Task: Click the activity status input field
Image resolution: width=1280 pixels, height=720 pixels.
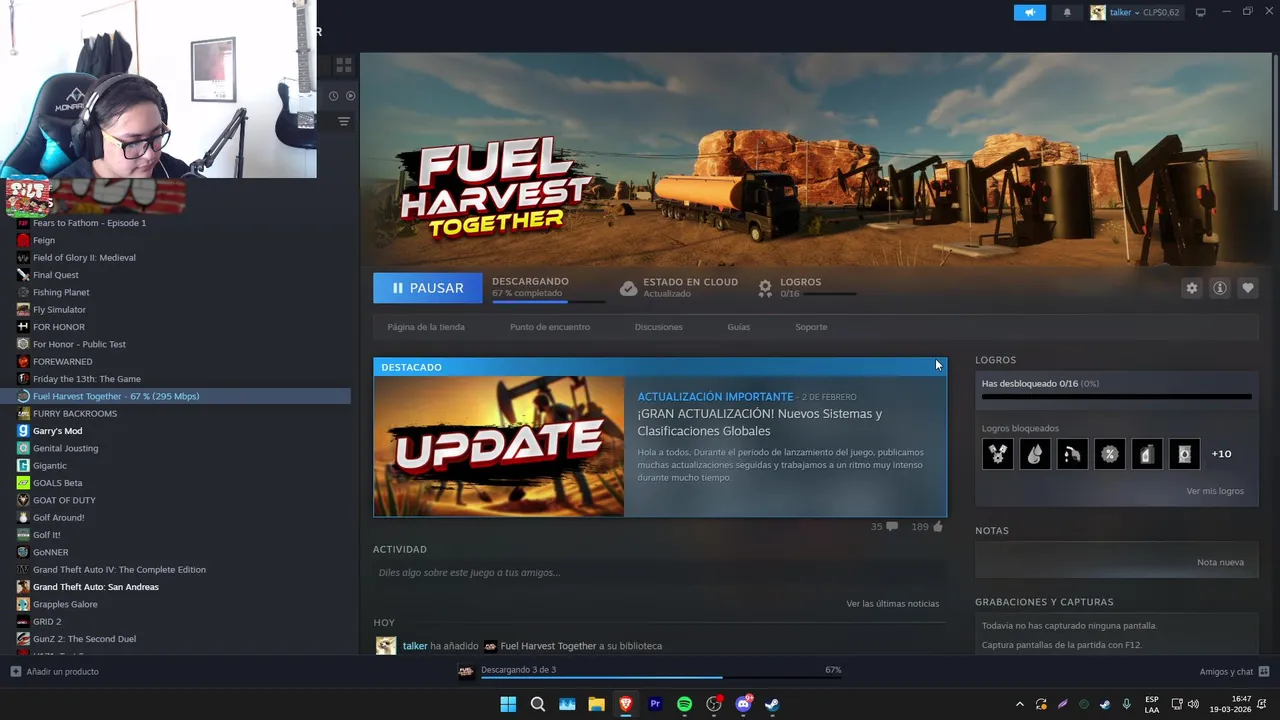Action: (658, 573)
